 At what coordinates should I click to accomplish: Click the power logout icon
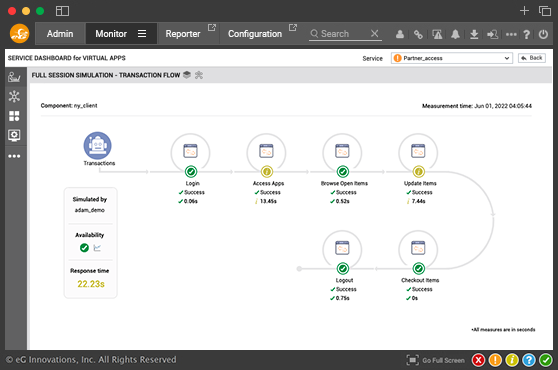[x=543, y=34]
